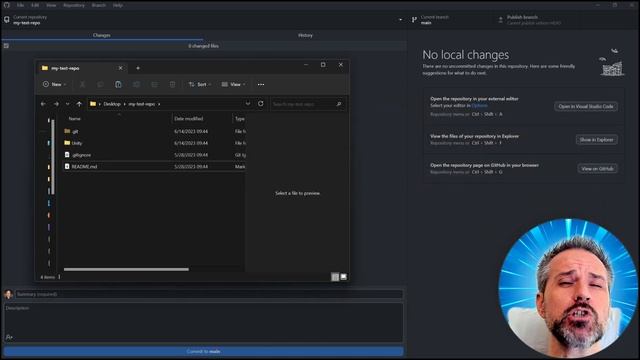
Task: Refresh the Explorer folder view
Action: coord(260,104)
